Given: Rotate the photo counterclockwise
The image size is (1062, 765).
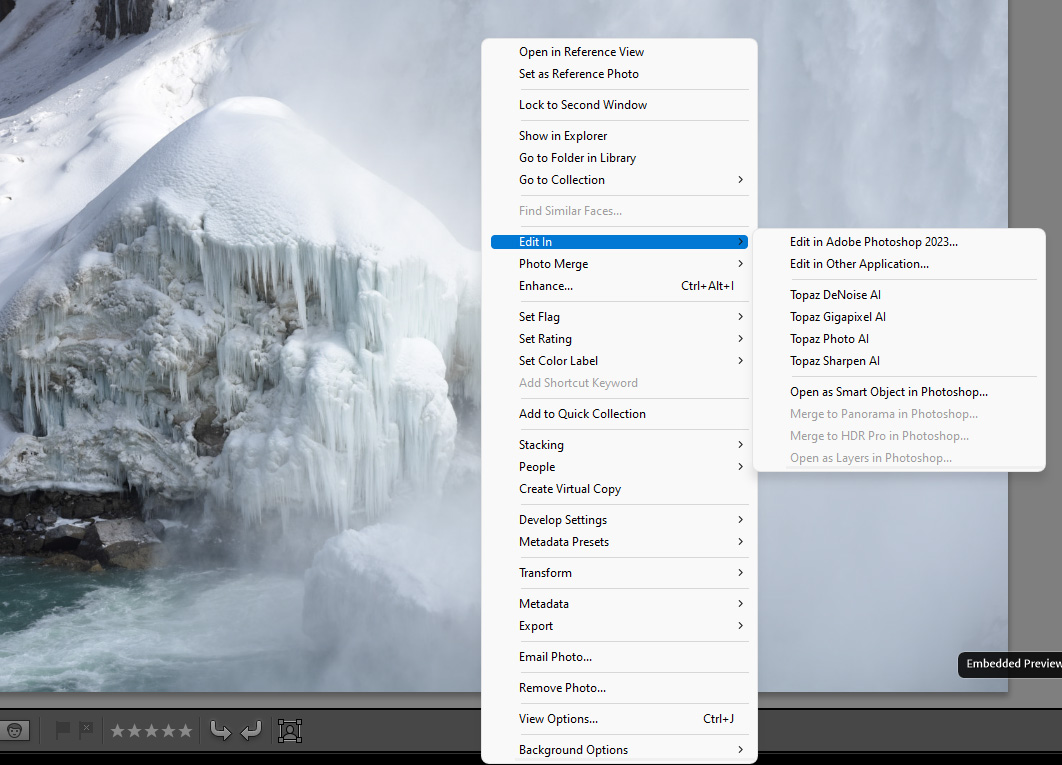Looking at the screenshot, I should [220, 730].
